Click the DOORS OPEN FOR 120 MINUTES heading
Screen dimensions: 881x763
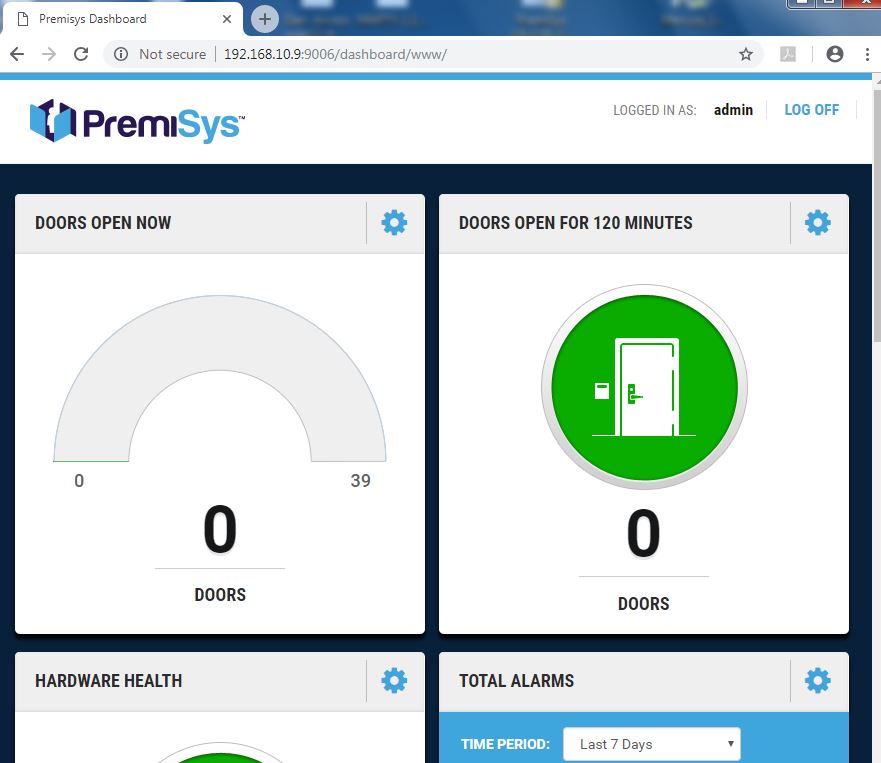[575, 222]
